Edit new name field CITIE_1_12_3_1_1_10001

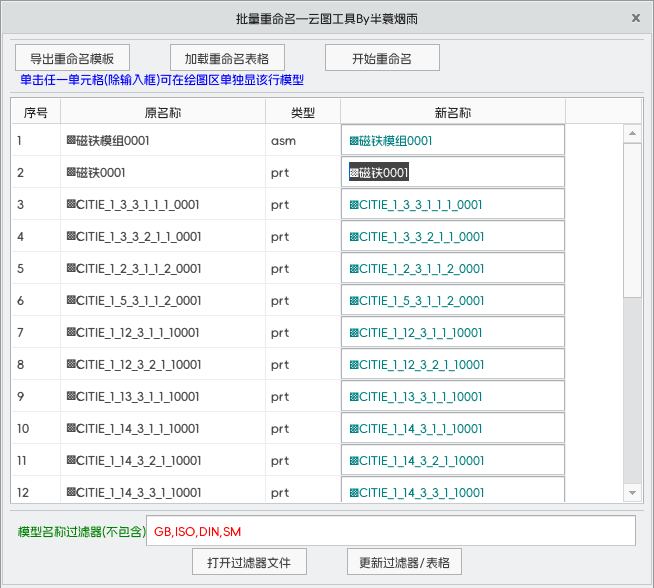click(x=453, y=332)
